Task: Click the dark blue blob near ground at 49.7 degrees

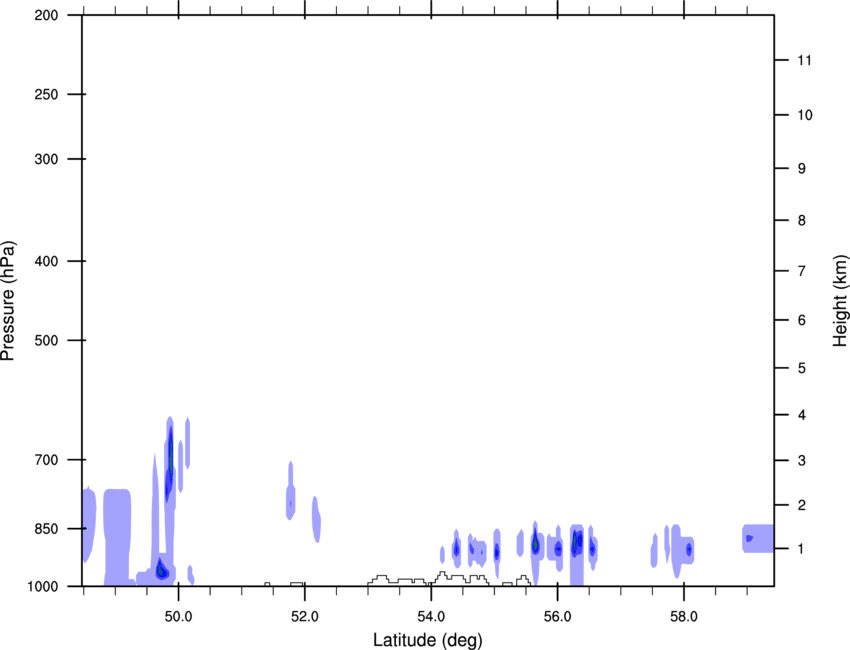Action: pyautogui.click(x=162, y=569)
